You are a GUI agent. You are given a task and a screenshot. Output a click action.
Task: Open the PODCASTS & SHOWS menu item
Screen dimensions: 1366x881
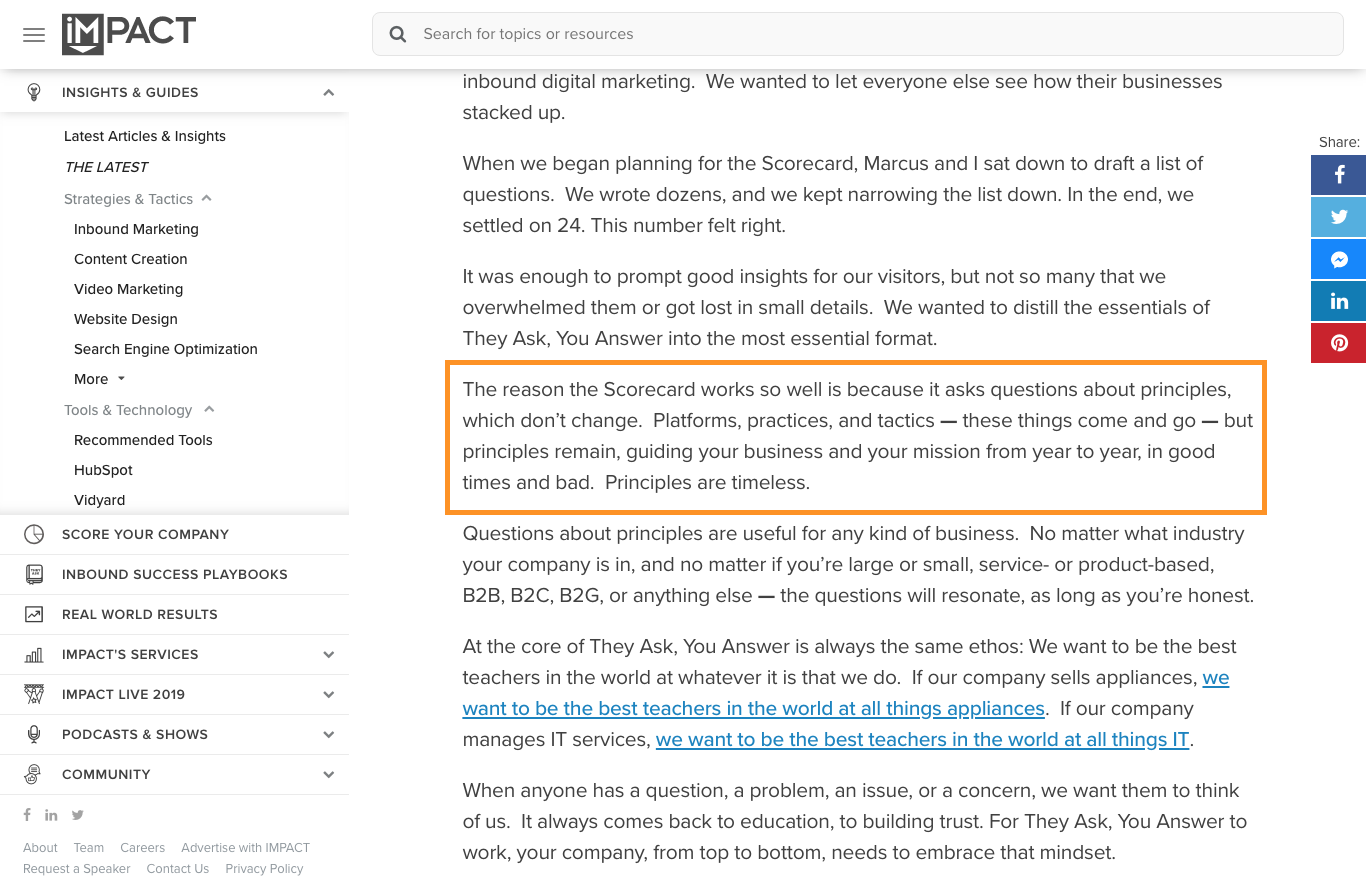135,734
